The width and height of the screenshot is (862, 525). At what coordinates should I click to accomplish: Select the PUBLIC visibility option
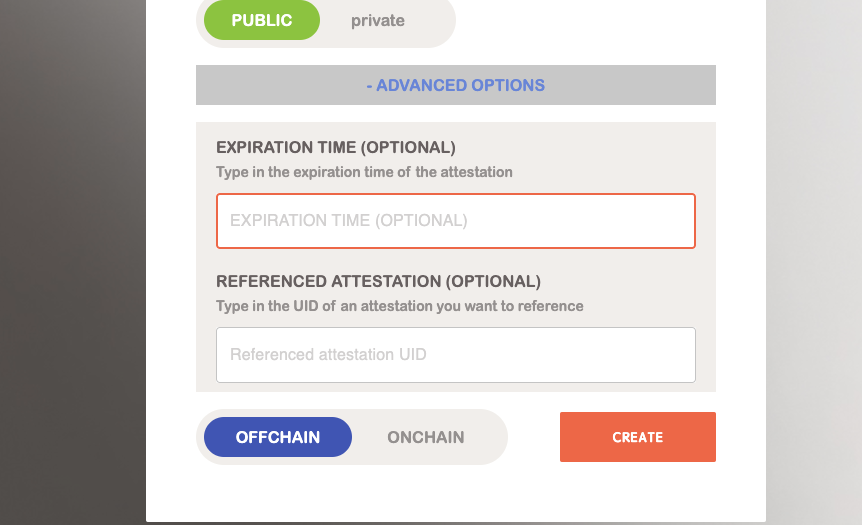pos(261,20)
